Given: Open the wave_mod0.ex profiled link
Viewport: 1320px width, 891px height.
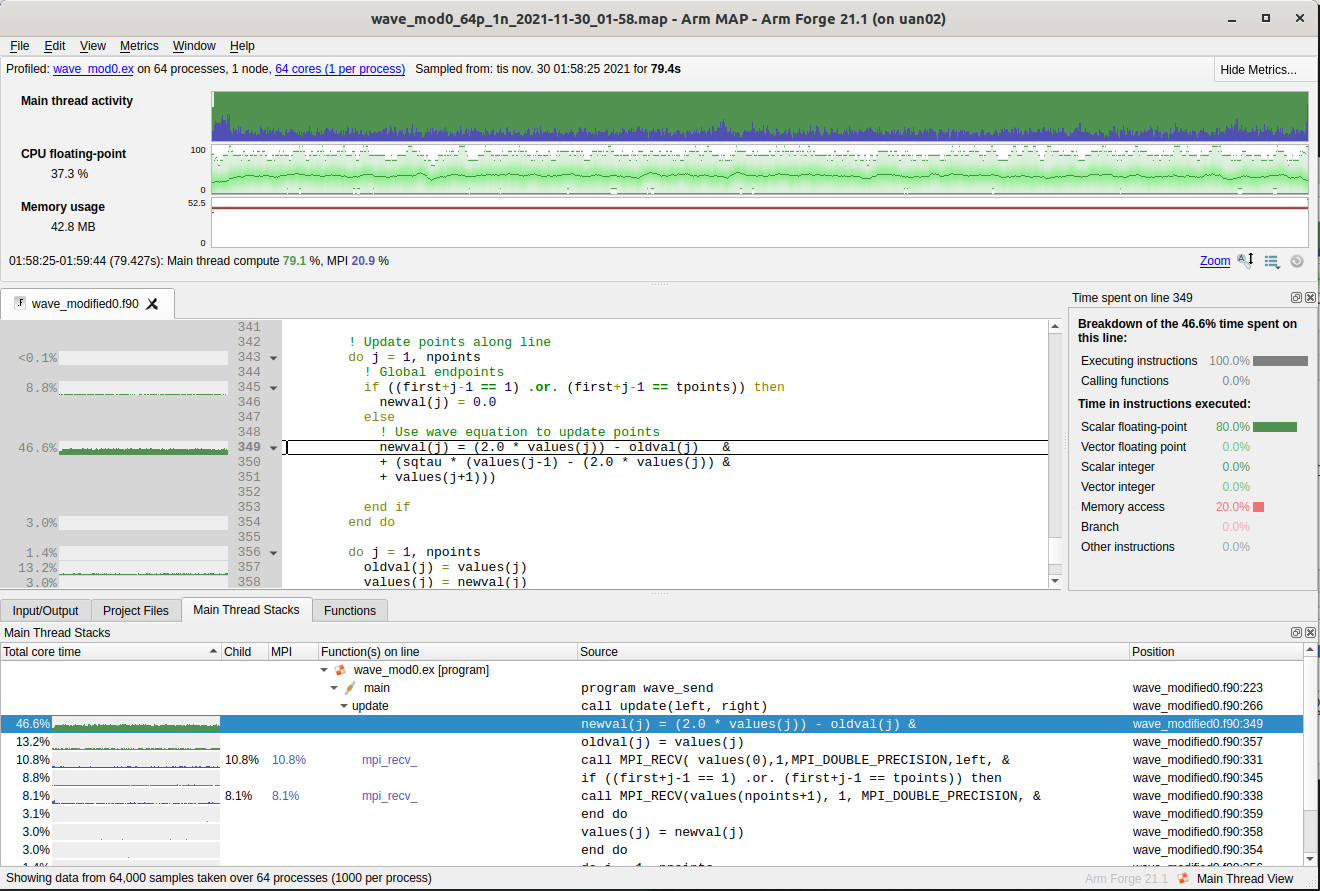Looking at the screenshot, I should (93, 69).
